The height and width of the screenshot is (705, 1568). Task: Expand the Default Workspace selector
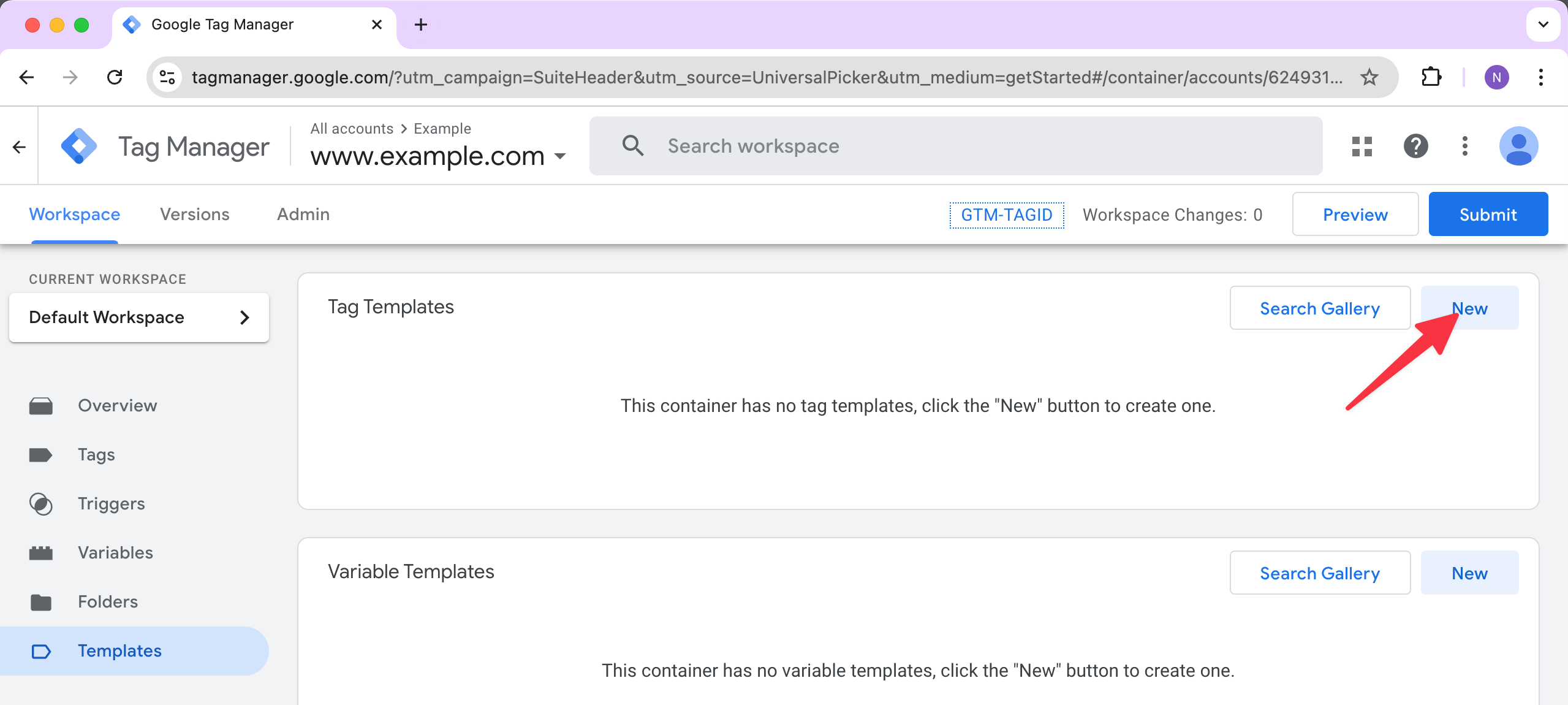pyautogui.click(x=139, y=318)
